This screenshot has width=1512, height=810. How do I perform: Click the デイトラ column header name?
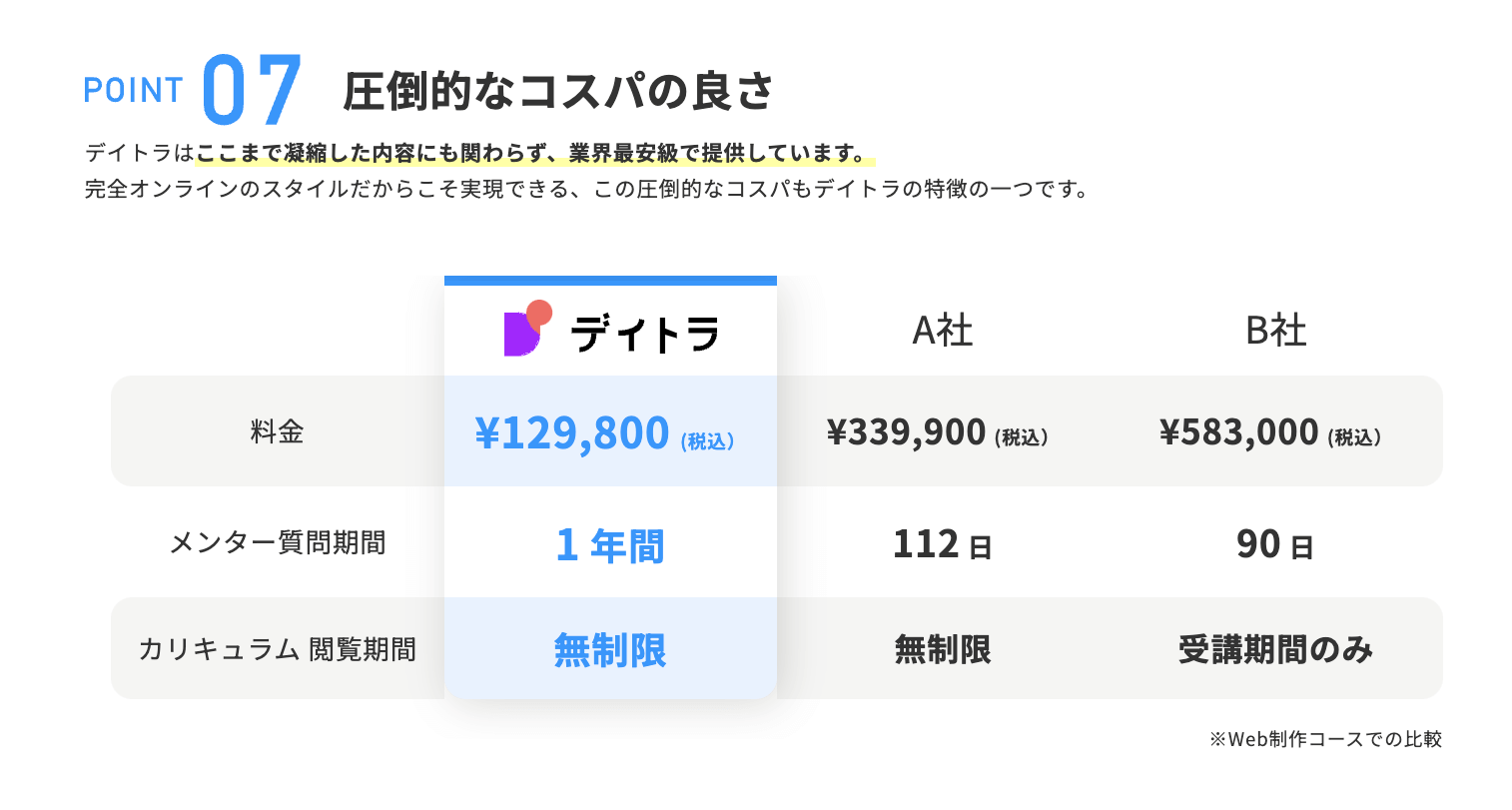click(x=644, y=334)
